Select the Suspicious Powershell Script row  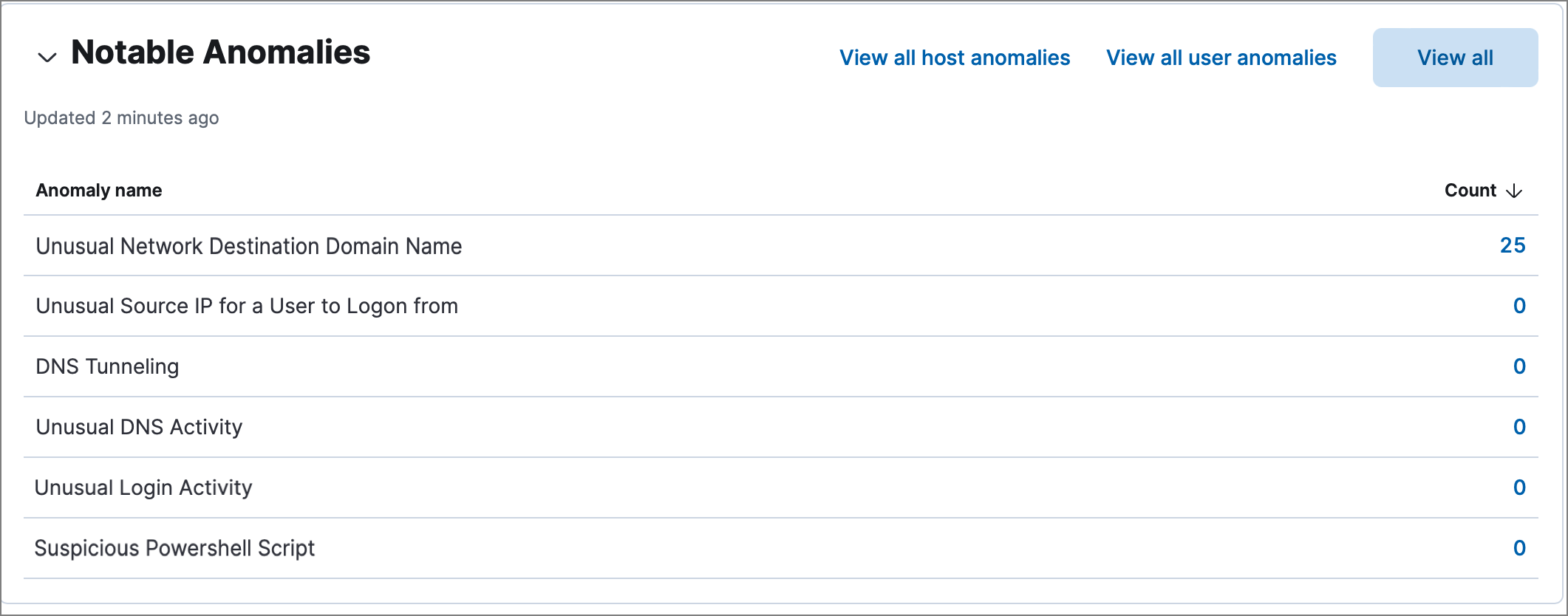point(175,548)
